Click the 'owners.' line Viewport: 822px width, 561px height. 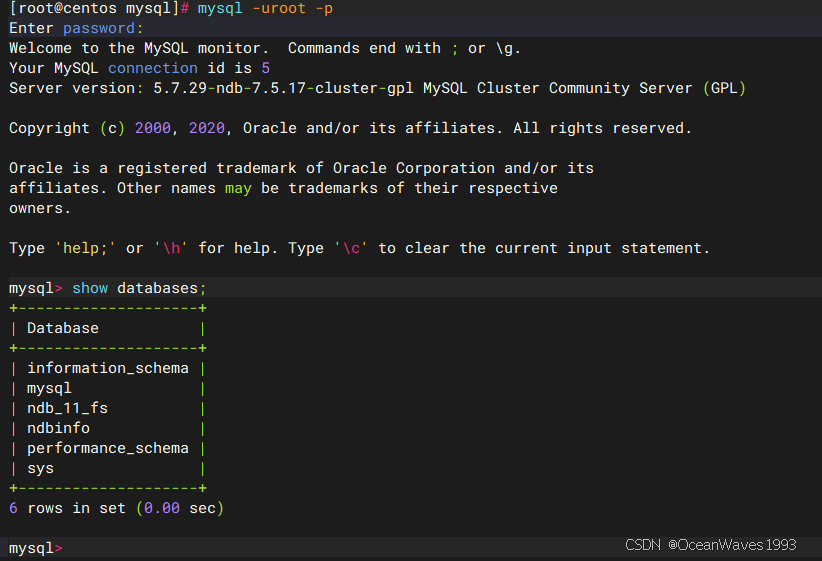pyautogui.click(x=40, y=208)
